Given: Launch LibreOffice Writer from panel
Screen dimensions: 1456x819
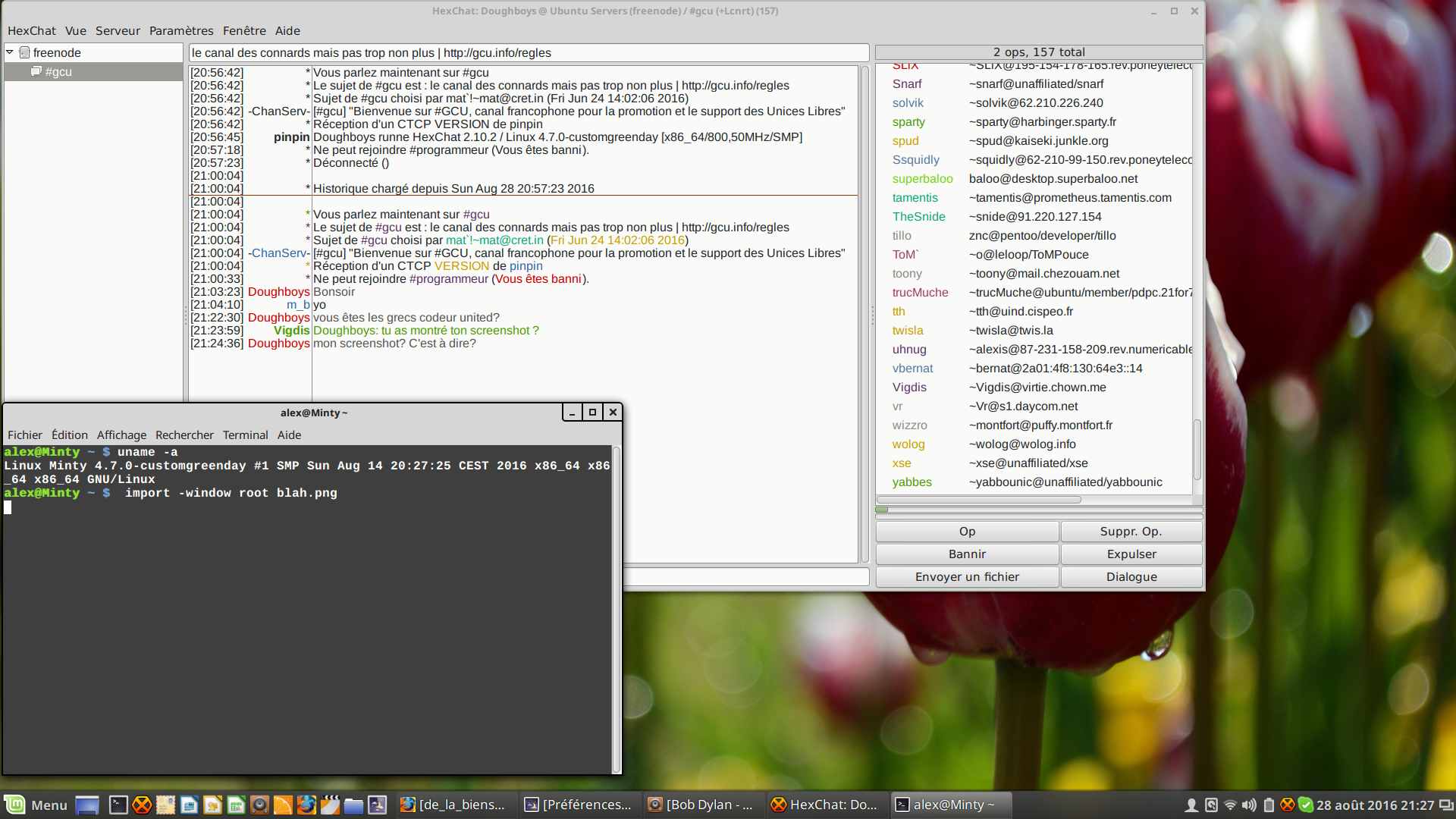Looking at the screenshot, I should pyautogui.click(x=189, y=805).
